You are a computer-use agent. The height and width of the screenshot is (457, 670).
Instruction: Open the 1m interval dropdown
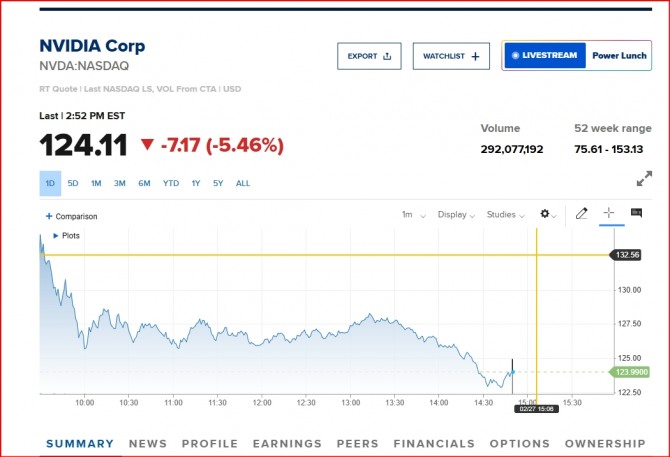[412, 214]
